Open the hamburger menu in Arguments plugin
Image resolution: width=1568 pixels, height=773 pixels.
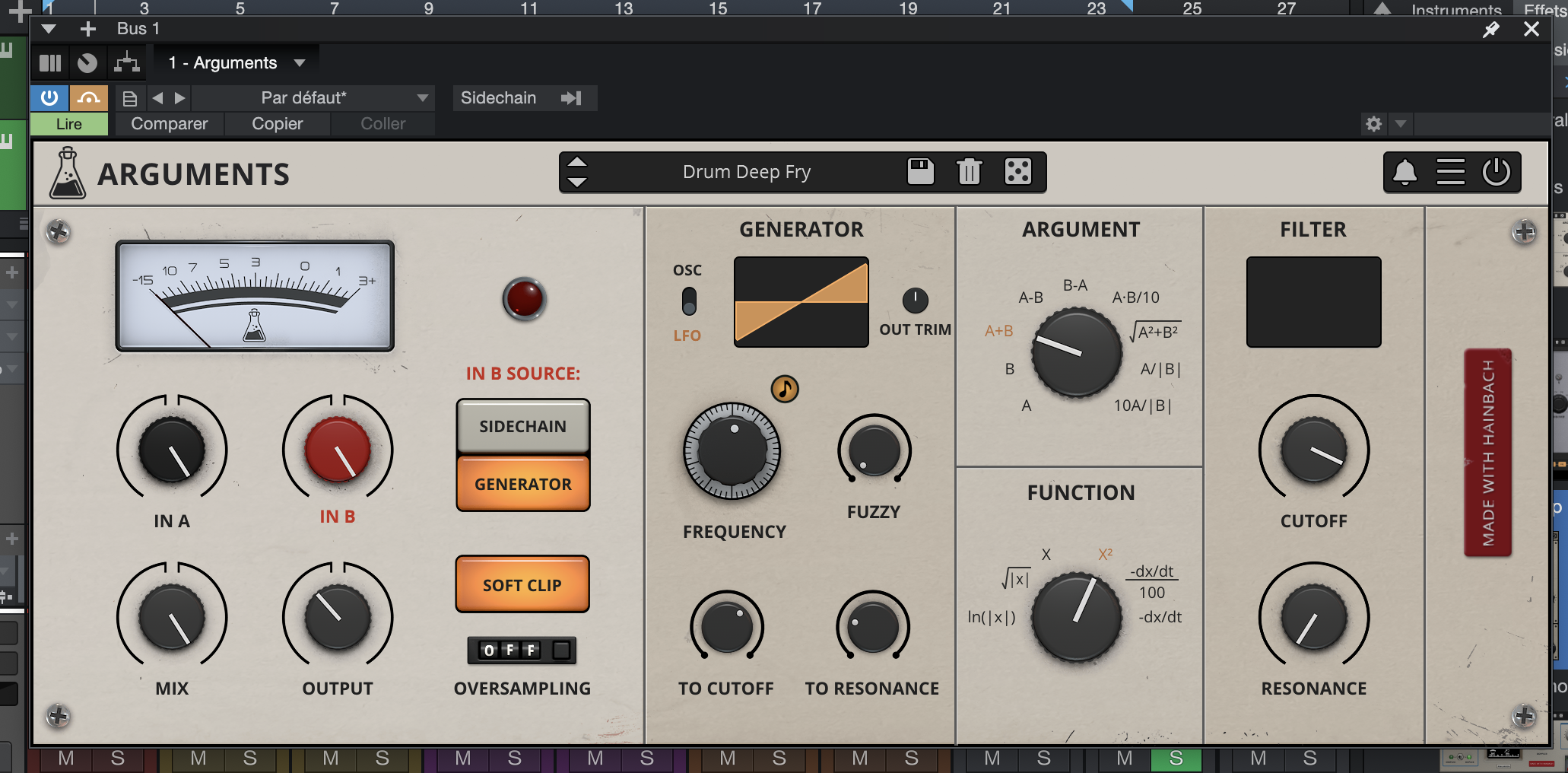1451,172
